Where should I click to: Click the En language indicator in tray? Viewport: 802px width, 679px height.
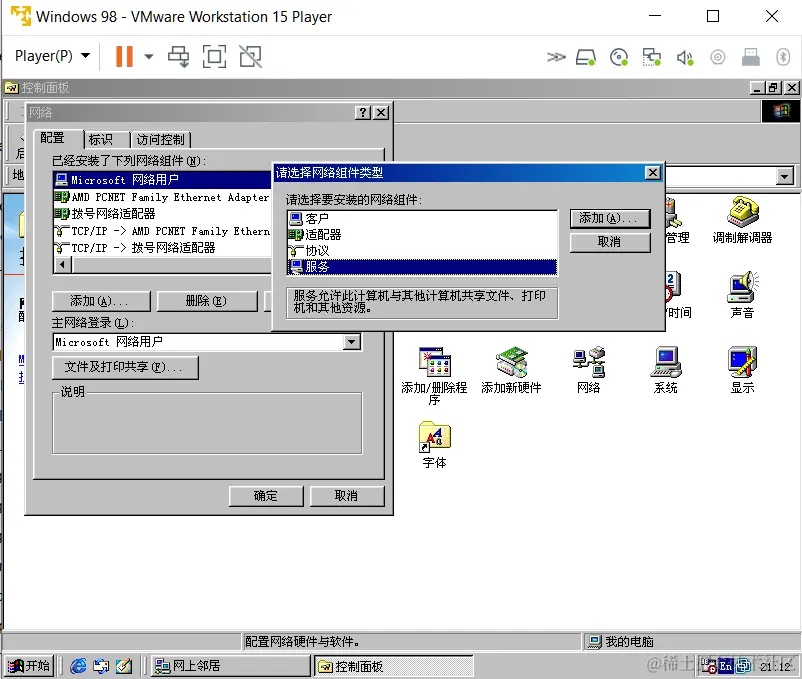[725, 666]
